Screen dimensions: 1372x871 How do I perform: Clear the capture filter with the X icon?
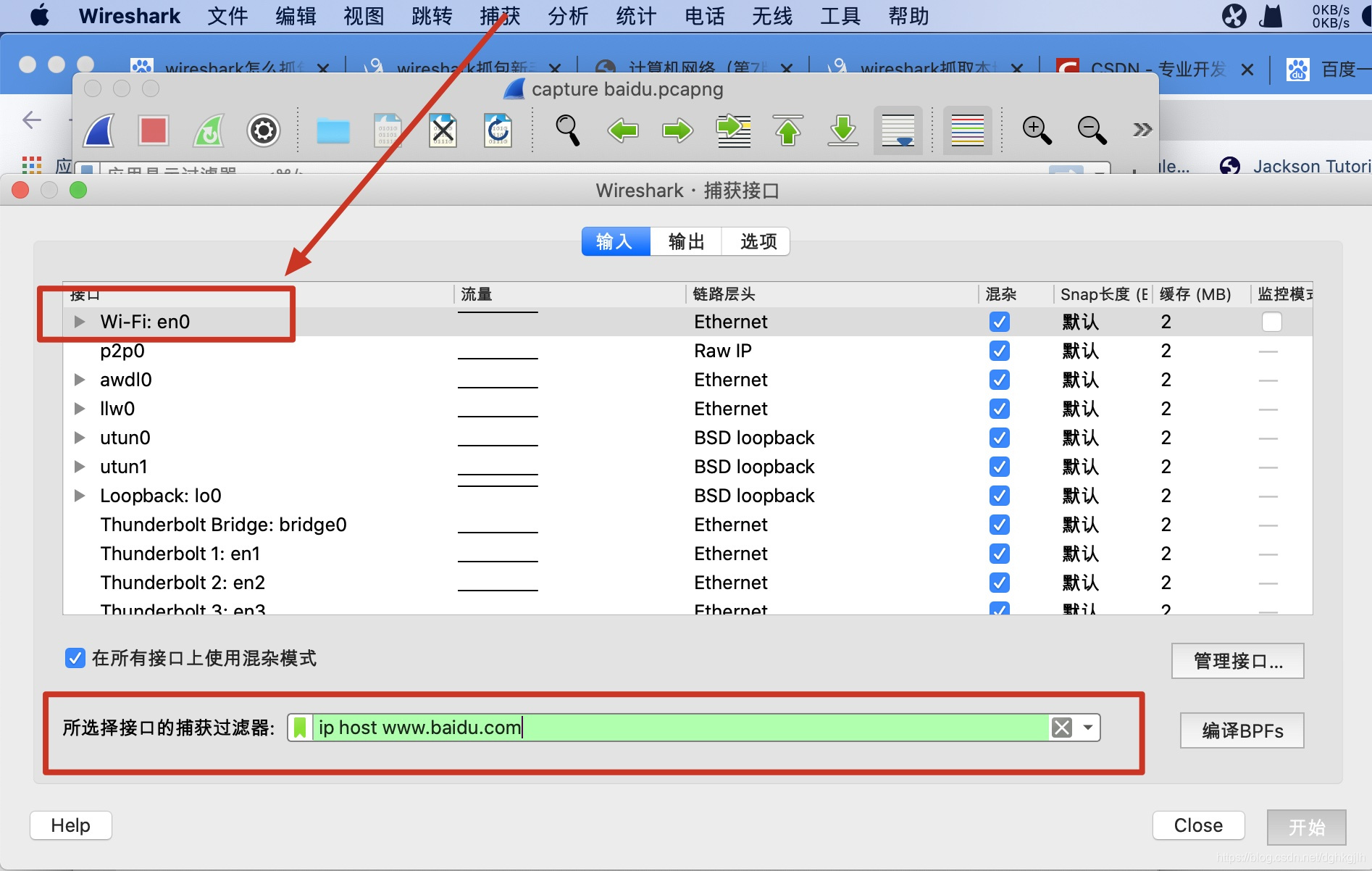[1062, 728]
